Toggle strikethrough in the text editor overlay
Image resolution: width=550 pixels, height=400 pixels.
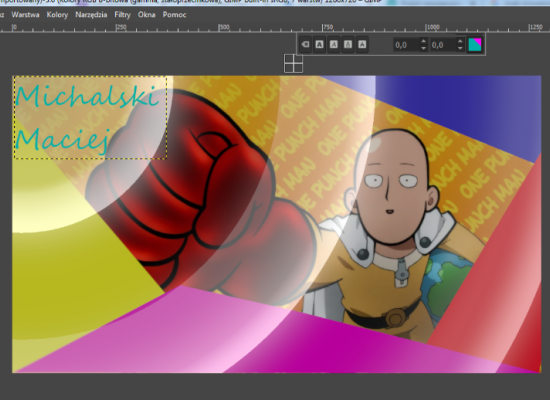pyautogui.click(x=362, y=45)
